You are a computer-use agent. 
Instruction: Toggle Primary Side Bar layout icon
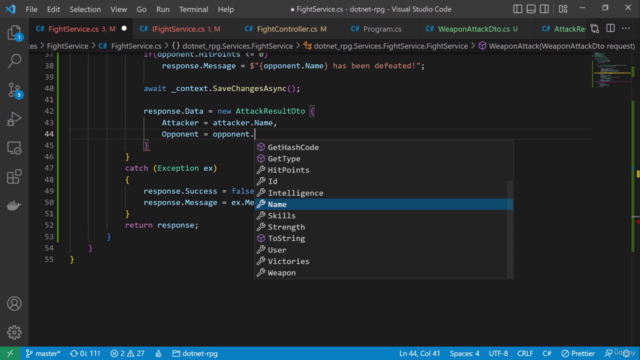click(x=517, y=9)
